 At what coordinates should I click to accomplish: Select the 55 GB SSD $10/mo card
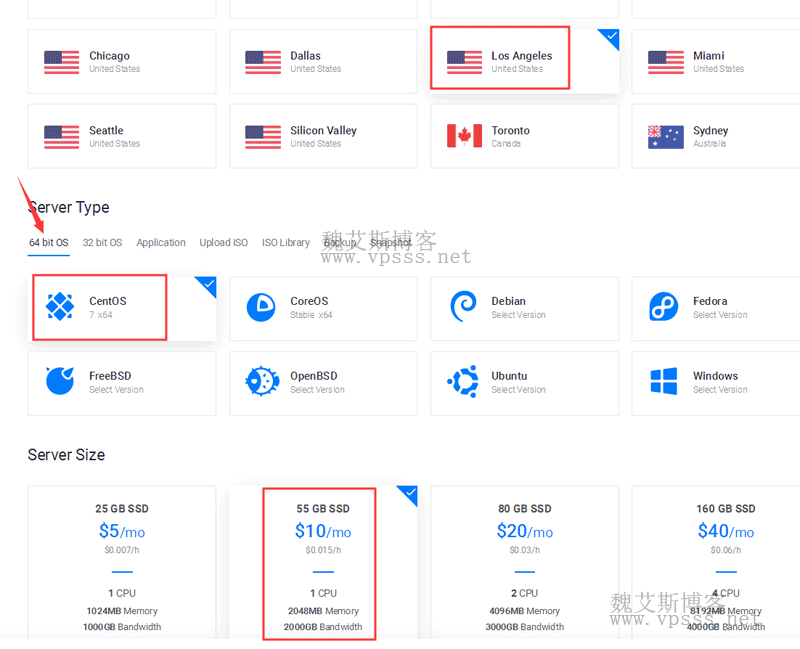(323, 560)
